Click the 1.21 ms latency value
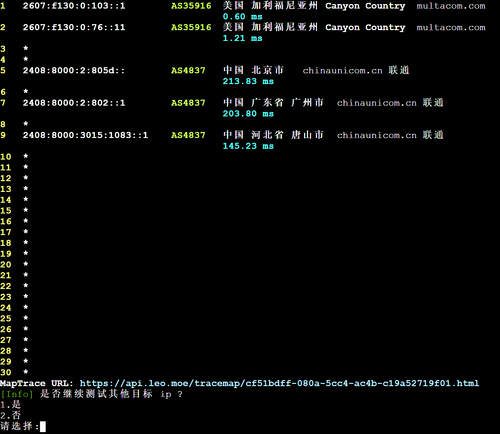 [242, 38]
